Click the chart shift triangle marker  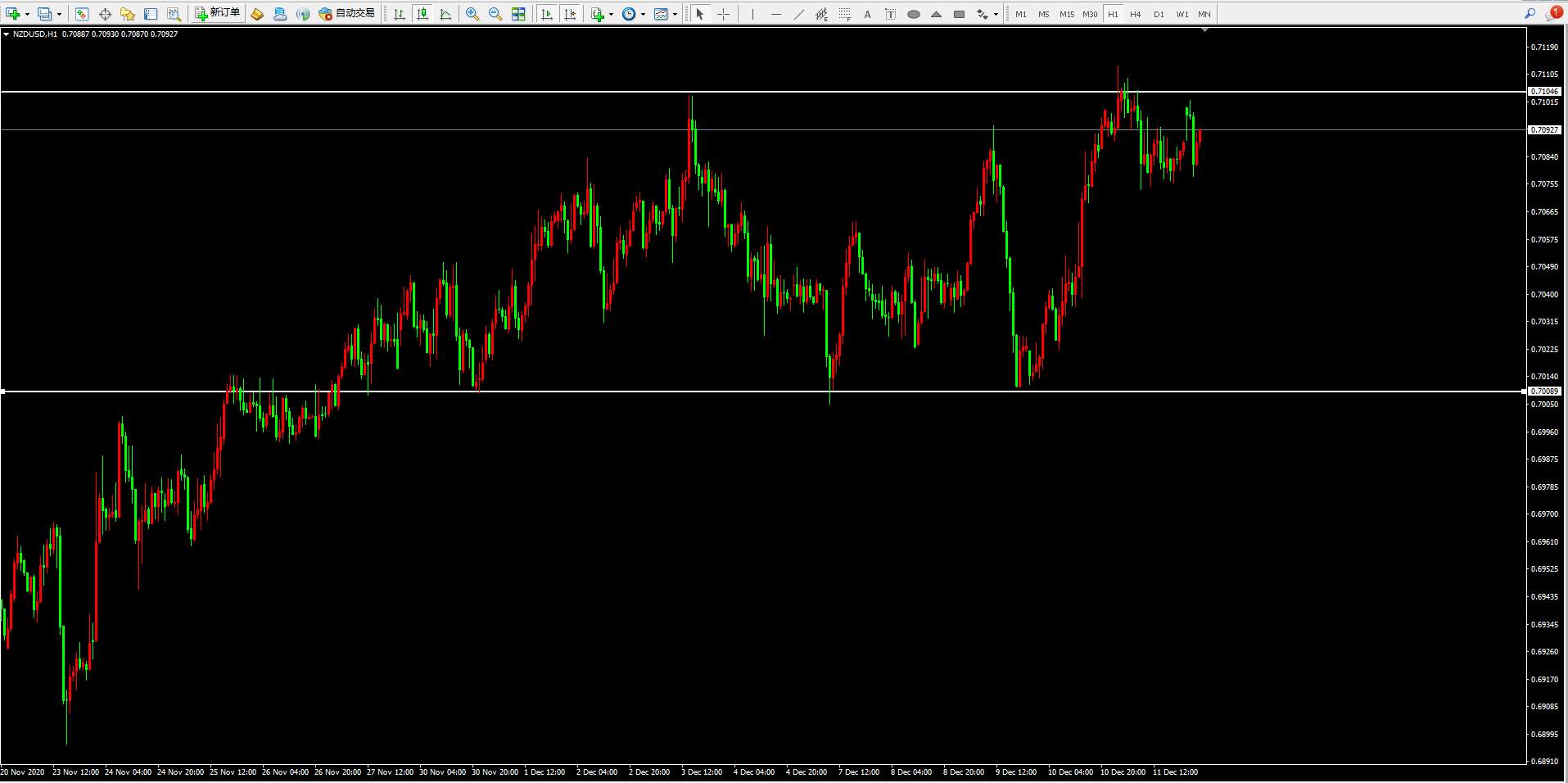[x=1204, y=30]
